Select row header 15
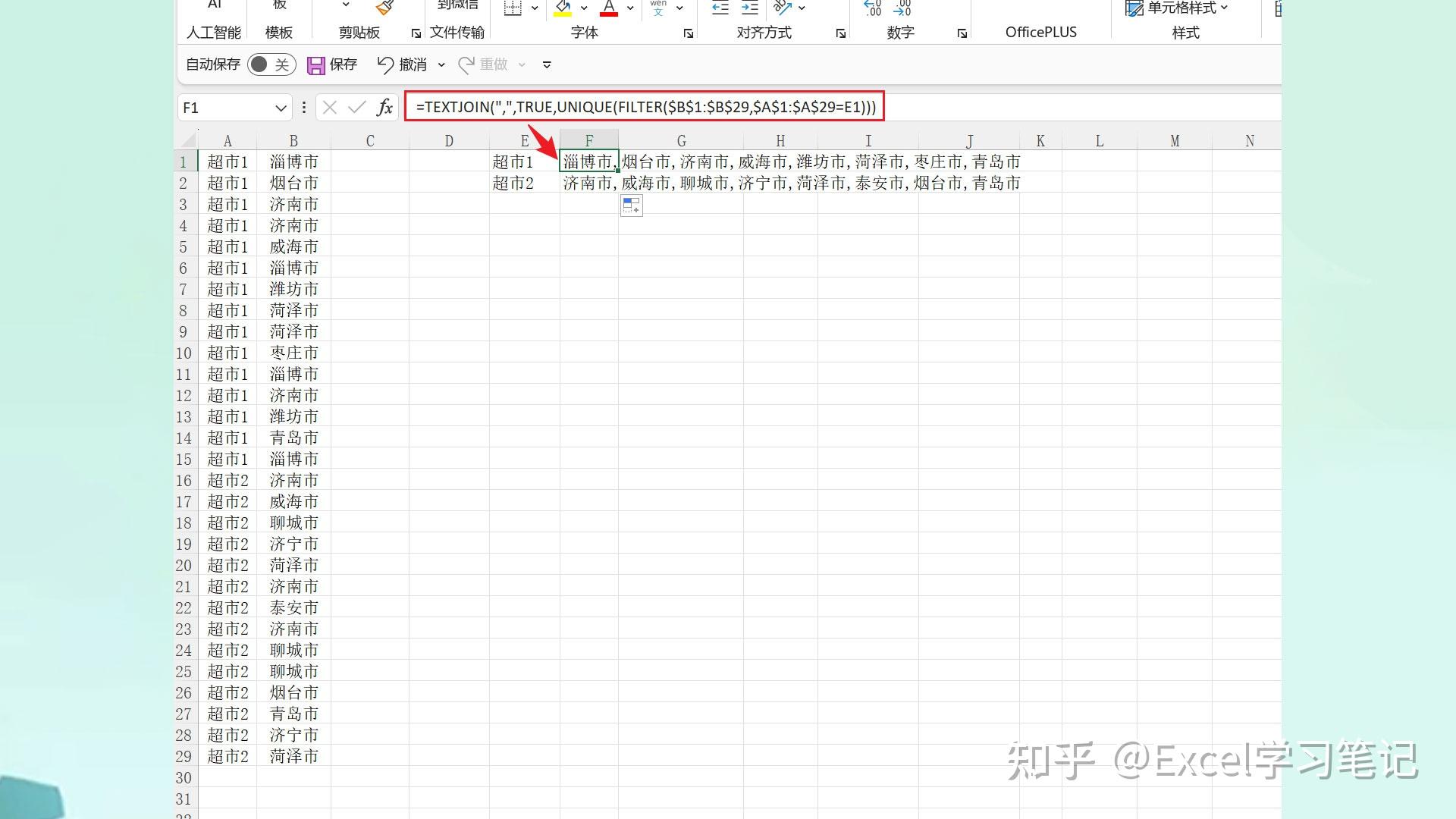The width and height of the screenshot is (1456, 819). 184,460
